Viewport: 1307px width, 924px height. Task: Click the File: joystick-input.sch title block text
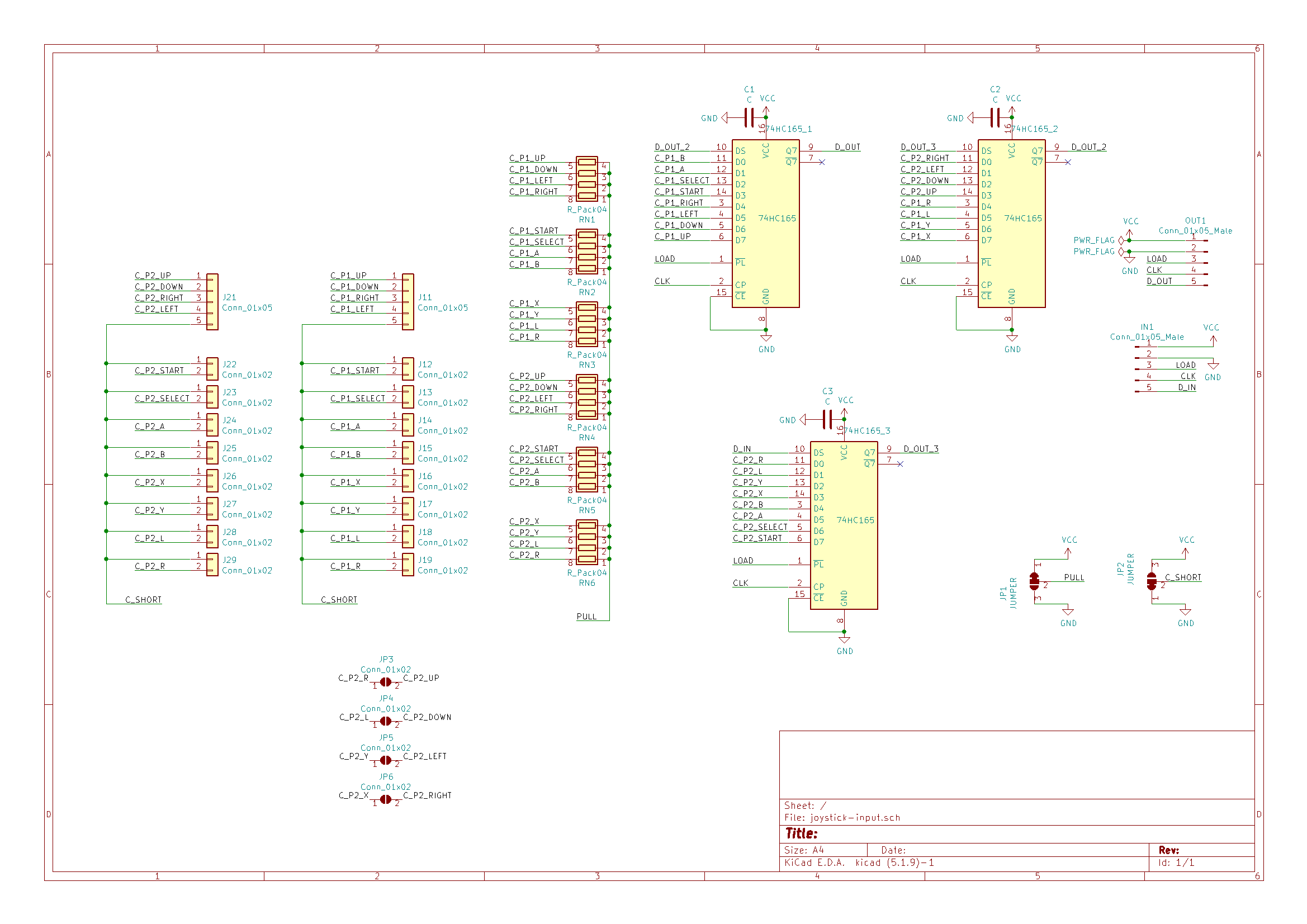(x=842, y=818)
